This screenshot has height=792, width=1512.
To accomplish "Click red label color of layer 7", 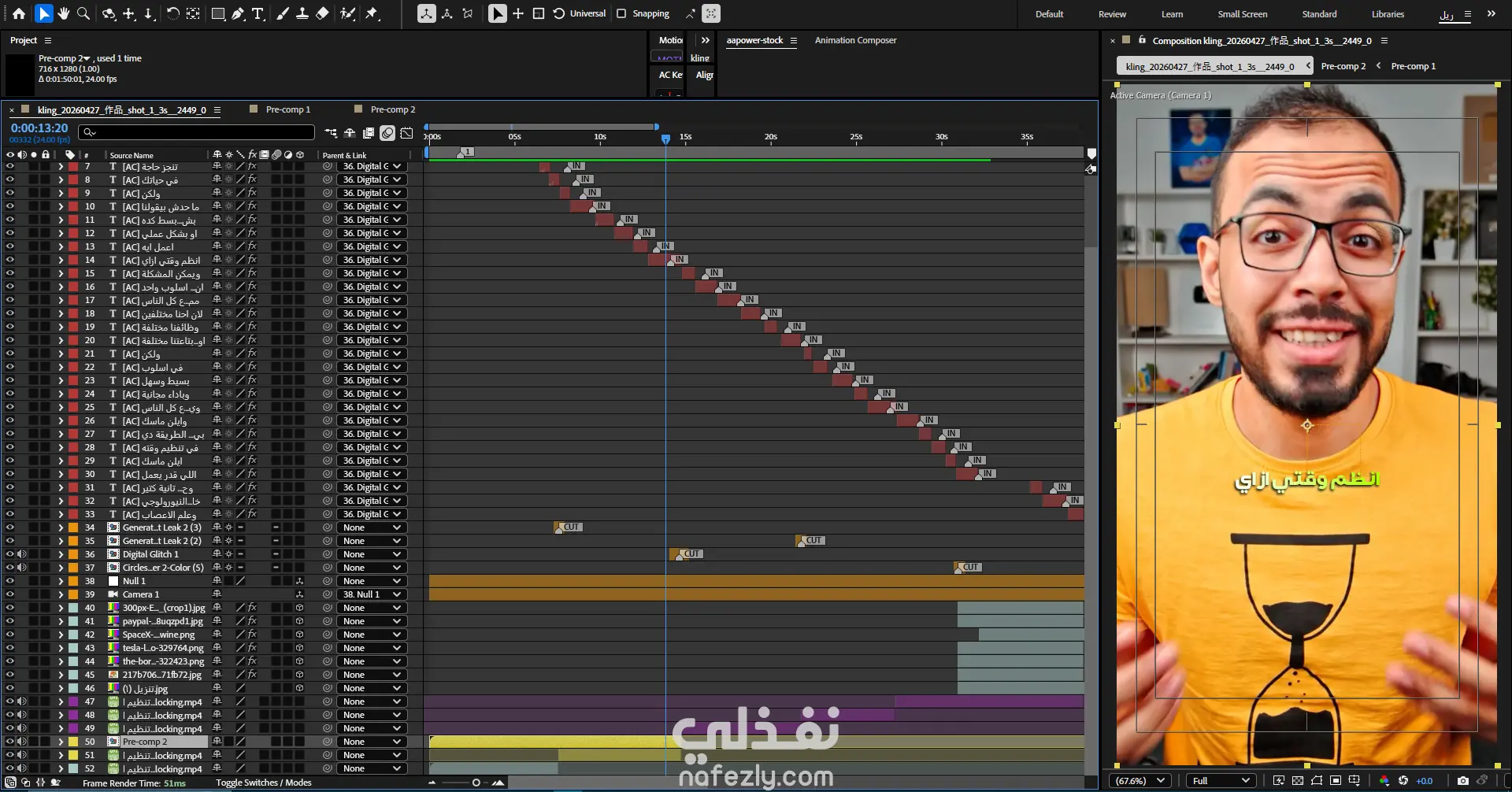I will (x=73, y=166).
